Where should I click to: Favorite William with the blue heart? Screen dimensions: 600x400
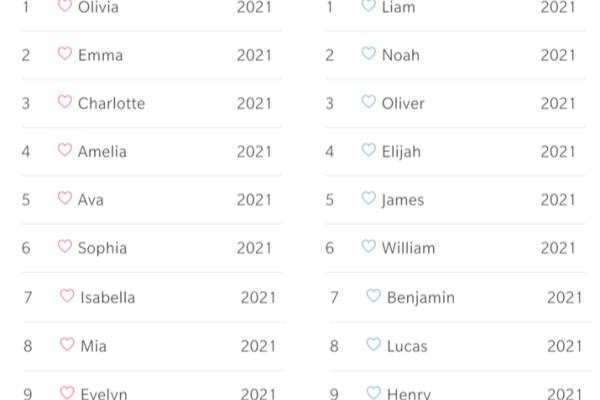pyautogui.click(x=368, y=247)
